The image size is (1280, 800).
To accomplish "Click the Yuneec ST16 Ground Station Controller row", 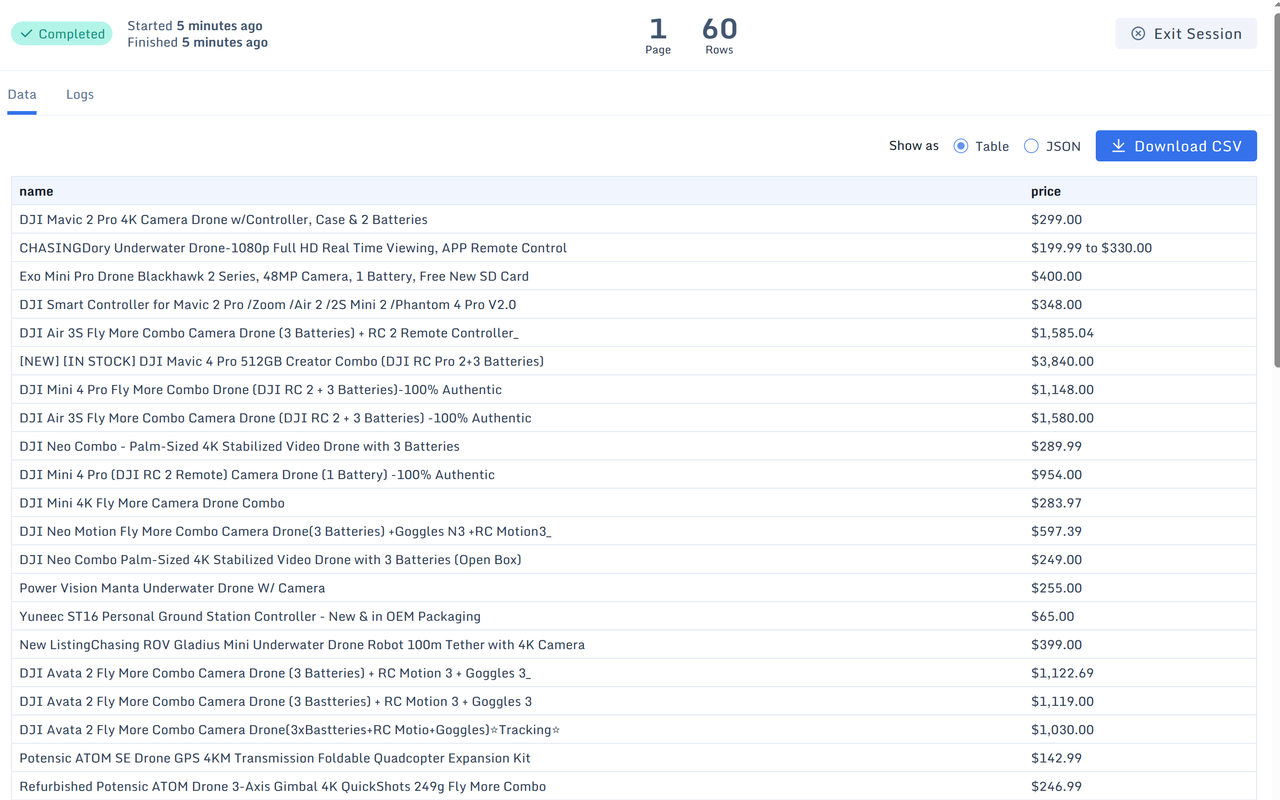I will (250, 617).
